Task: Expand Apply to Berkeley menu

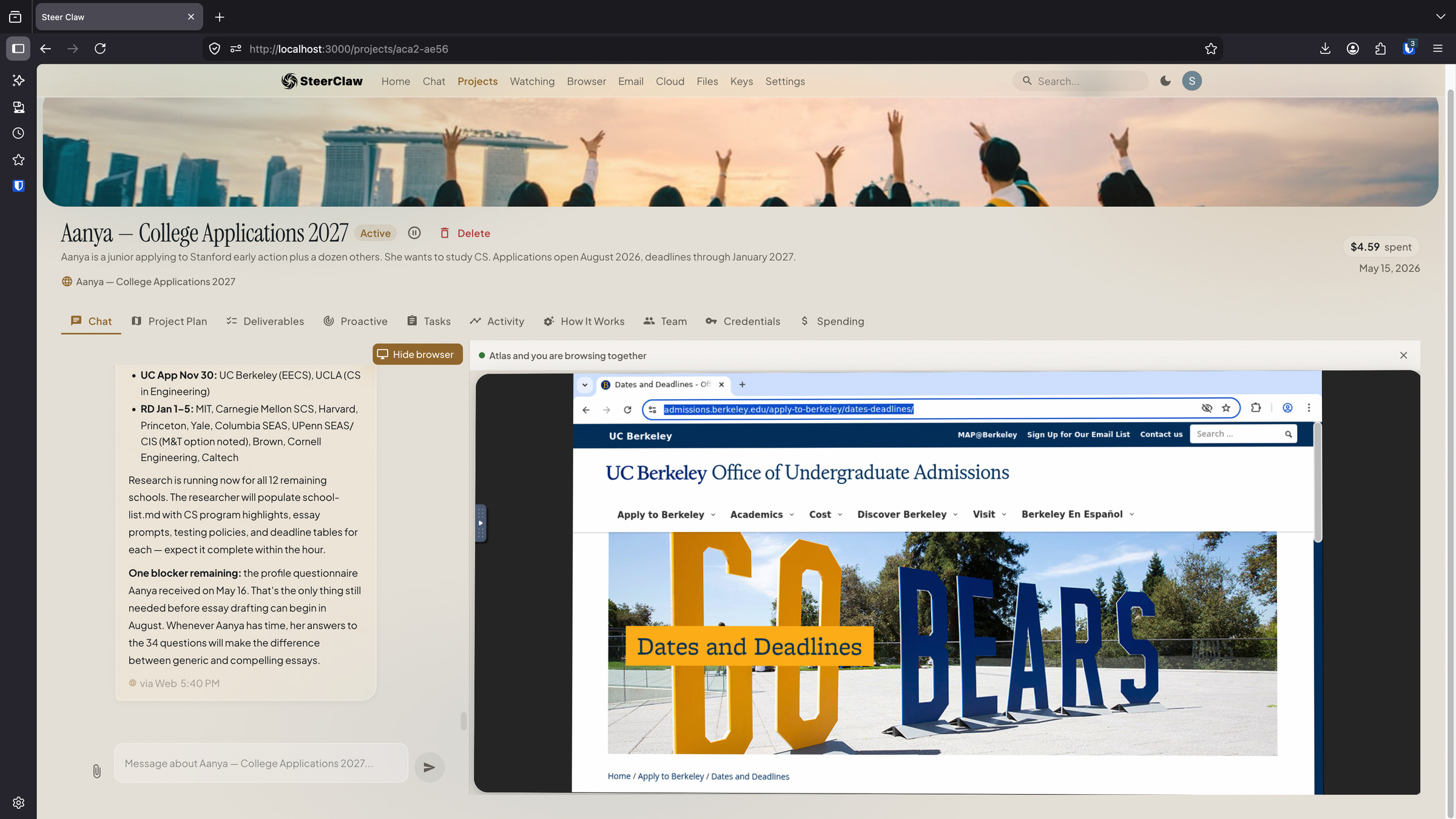Action: [666, 514]
